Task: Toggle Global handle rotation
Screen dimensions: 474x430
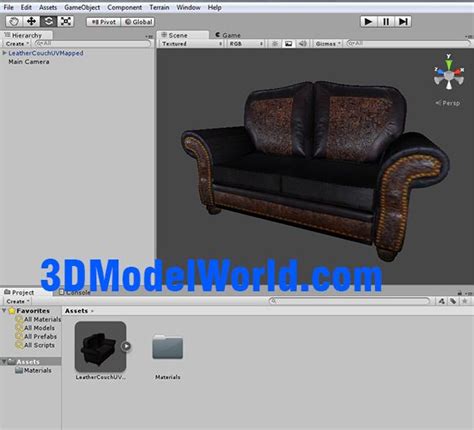Action: pyautogui.click(x=138, y=22)
